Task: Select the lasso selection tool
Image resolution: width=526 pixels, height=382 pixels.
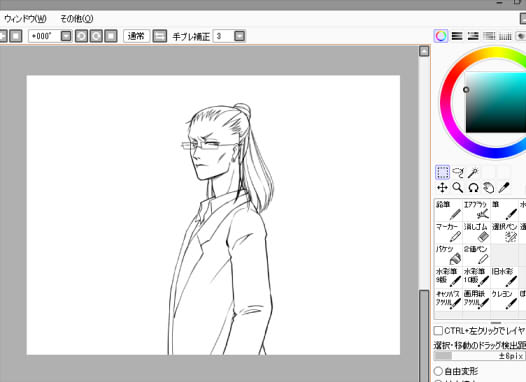Action: click(458, 172)
